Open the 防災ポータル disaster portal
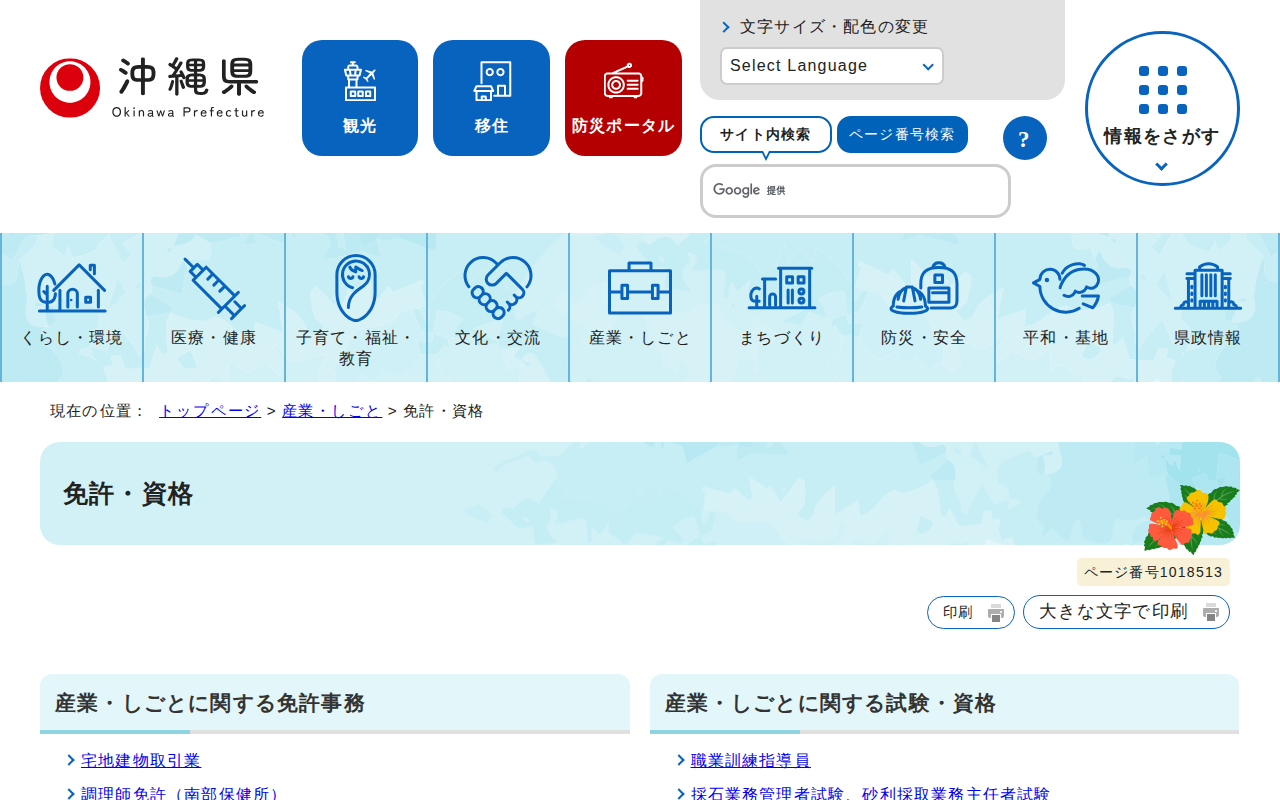This screenshot has width=1280, height=800. click(x=623, y=98)
